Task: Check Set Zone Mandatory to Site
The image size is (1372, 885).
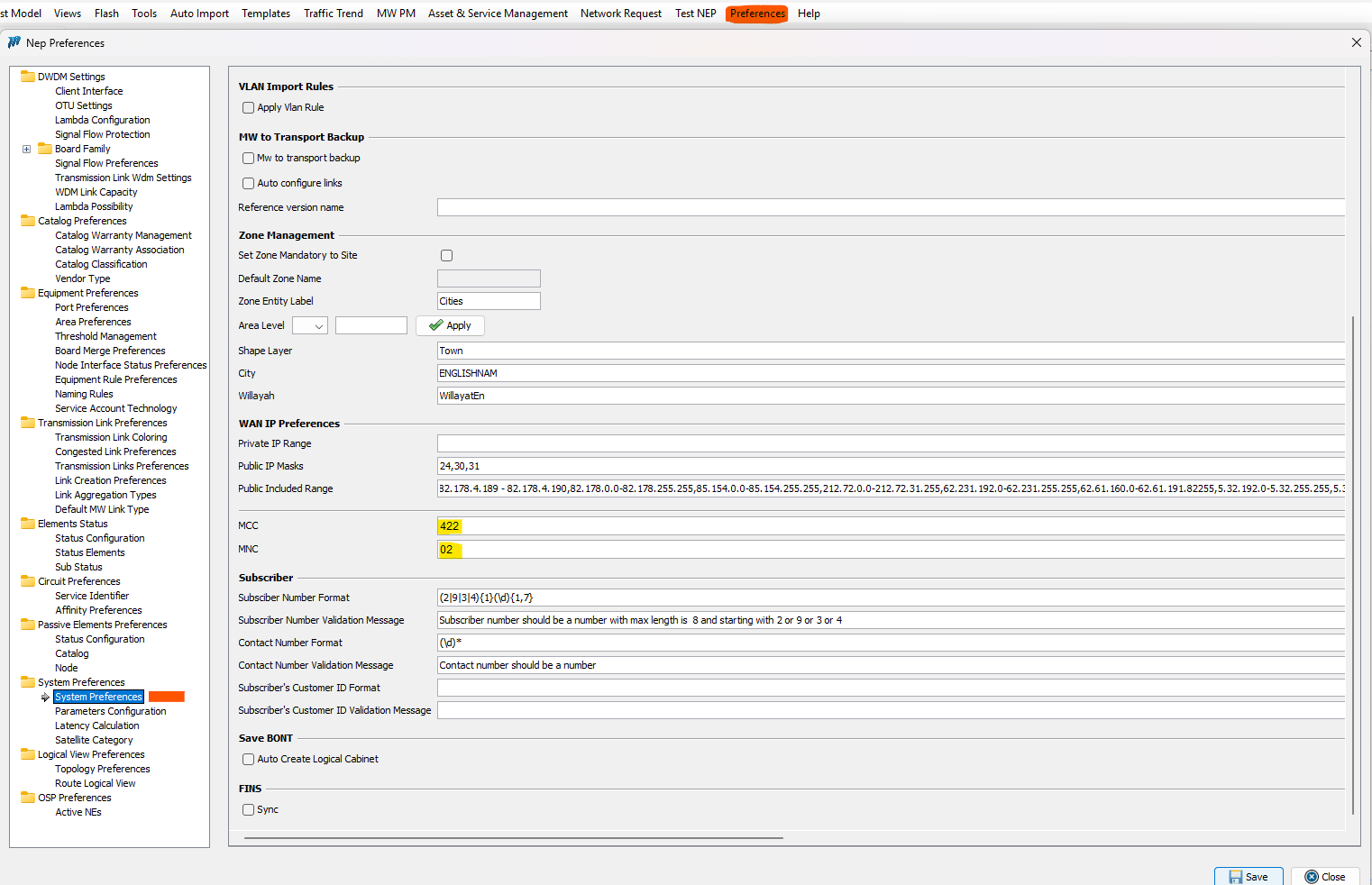Action: (446, 256)
